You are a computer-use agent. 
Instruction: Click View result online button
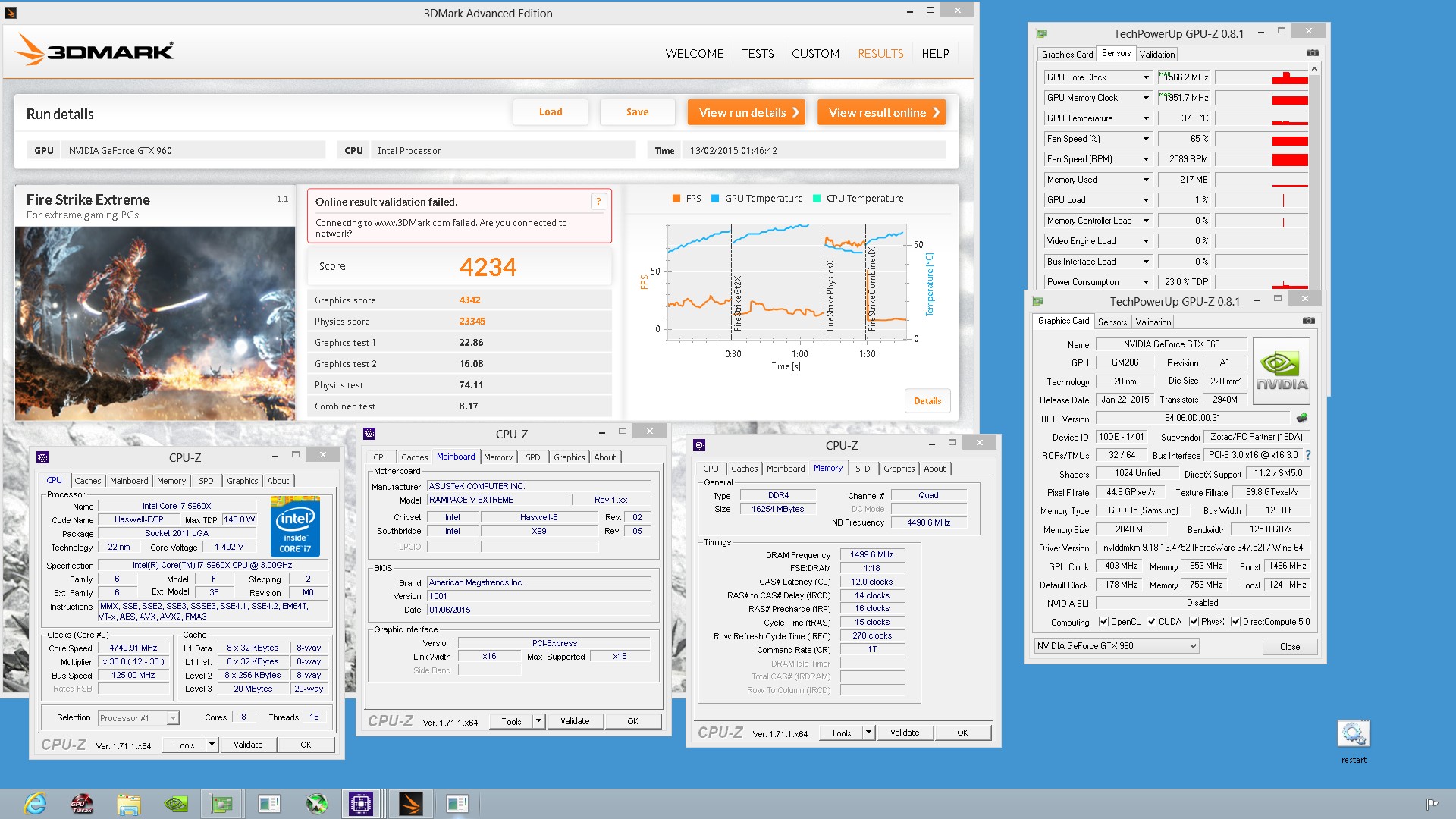881,112
